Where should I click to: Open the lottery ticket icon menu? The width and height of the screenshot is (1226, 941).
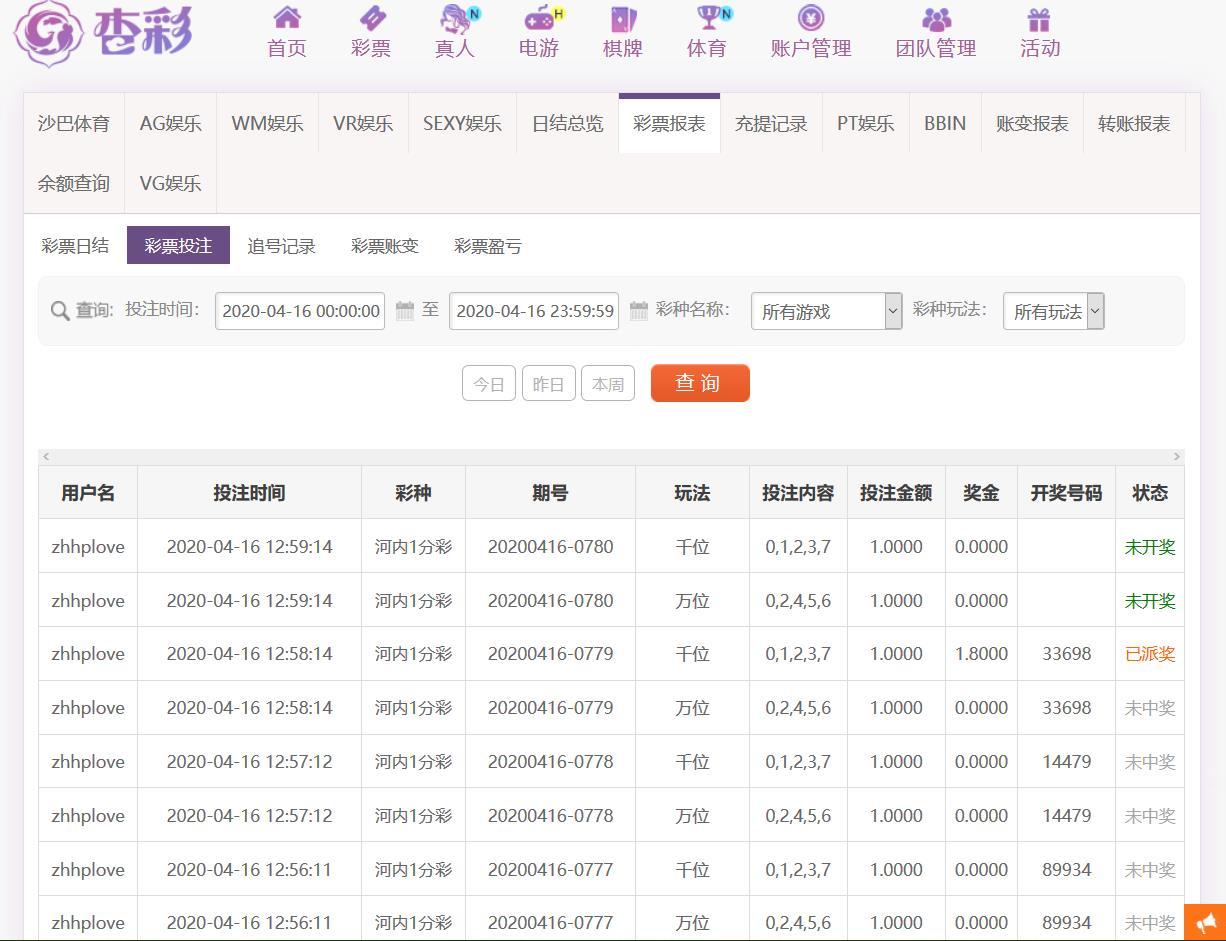point(371,18)
